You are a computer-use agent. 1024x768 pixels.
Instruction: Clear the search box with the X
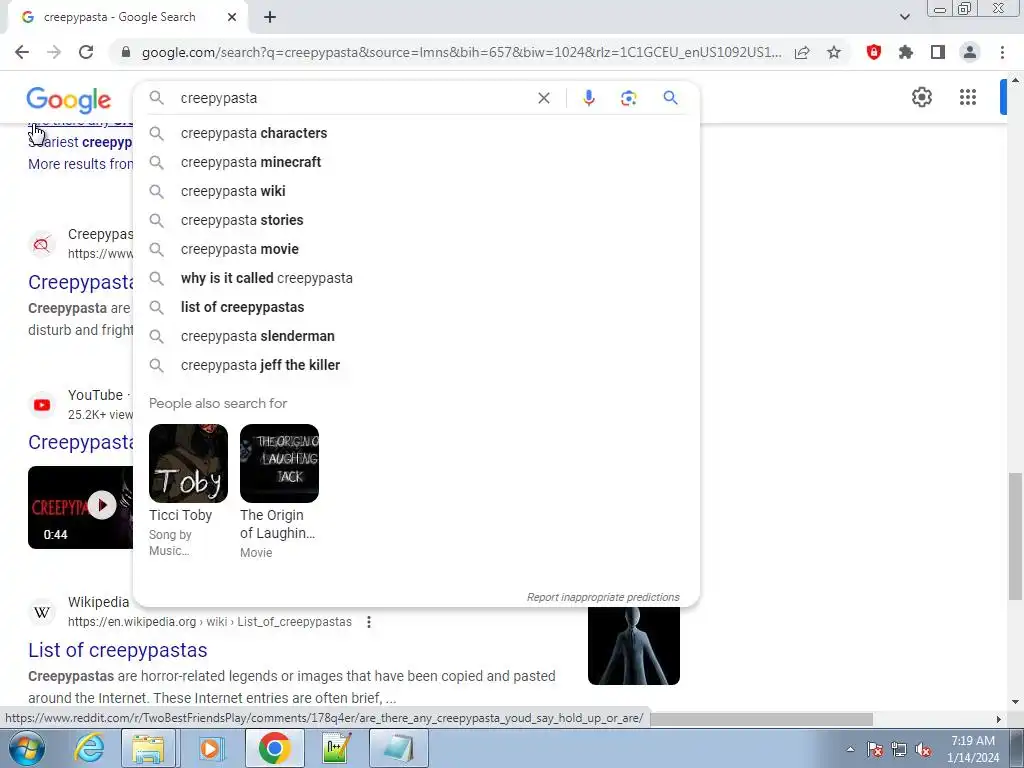click(x=543, y=98)
